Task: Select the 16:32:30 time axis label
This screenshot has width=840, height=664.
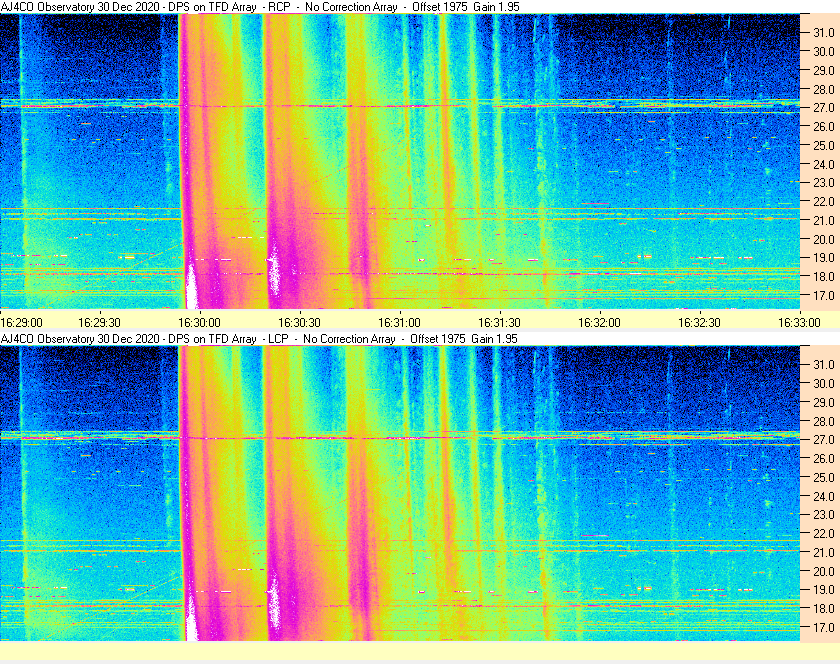Action: click(x=699, y=323)
